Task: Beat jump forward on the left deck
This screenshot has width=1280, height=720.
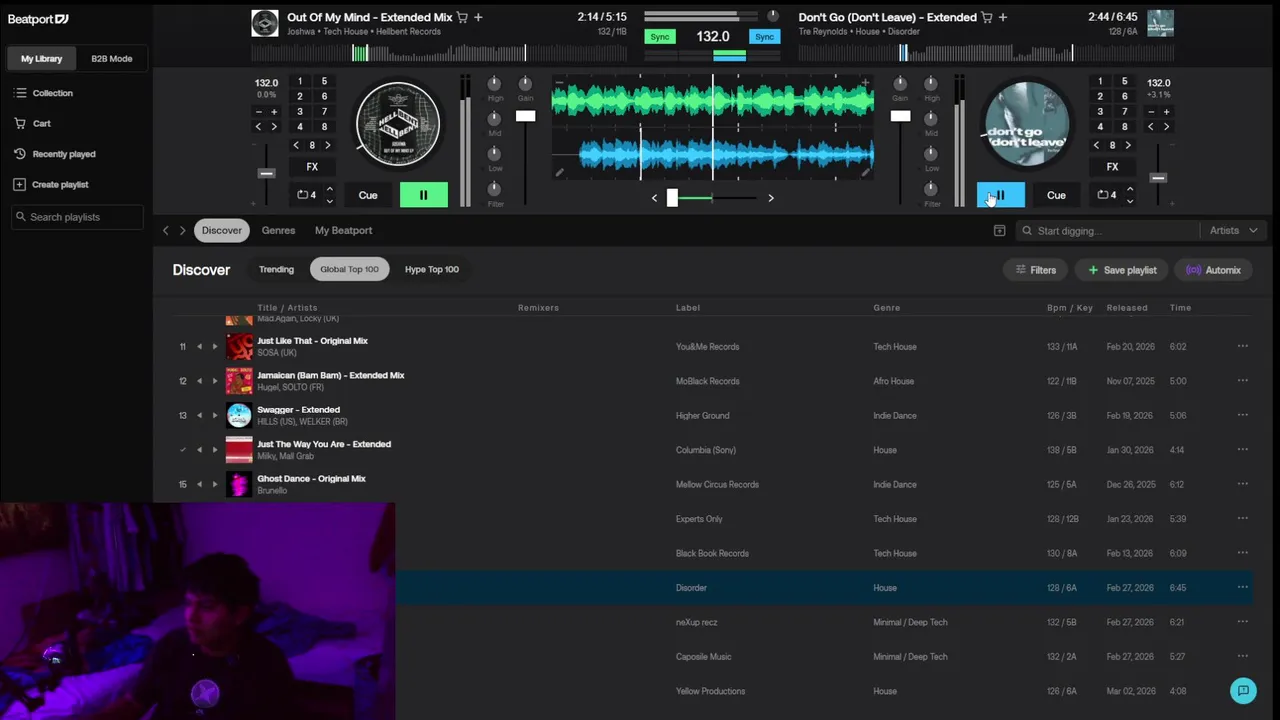Action: [328, 146]
